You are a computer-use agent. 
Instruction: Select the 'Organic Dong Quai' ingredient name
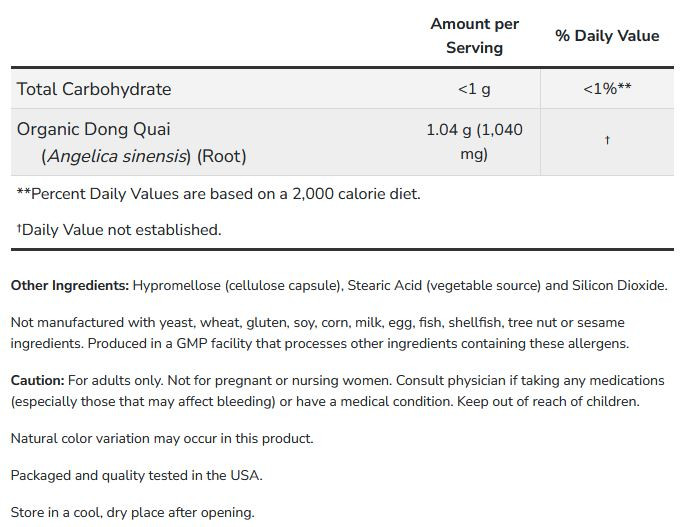click(94, 129)
